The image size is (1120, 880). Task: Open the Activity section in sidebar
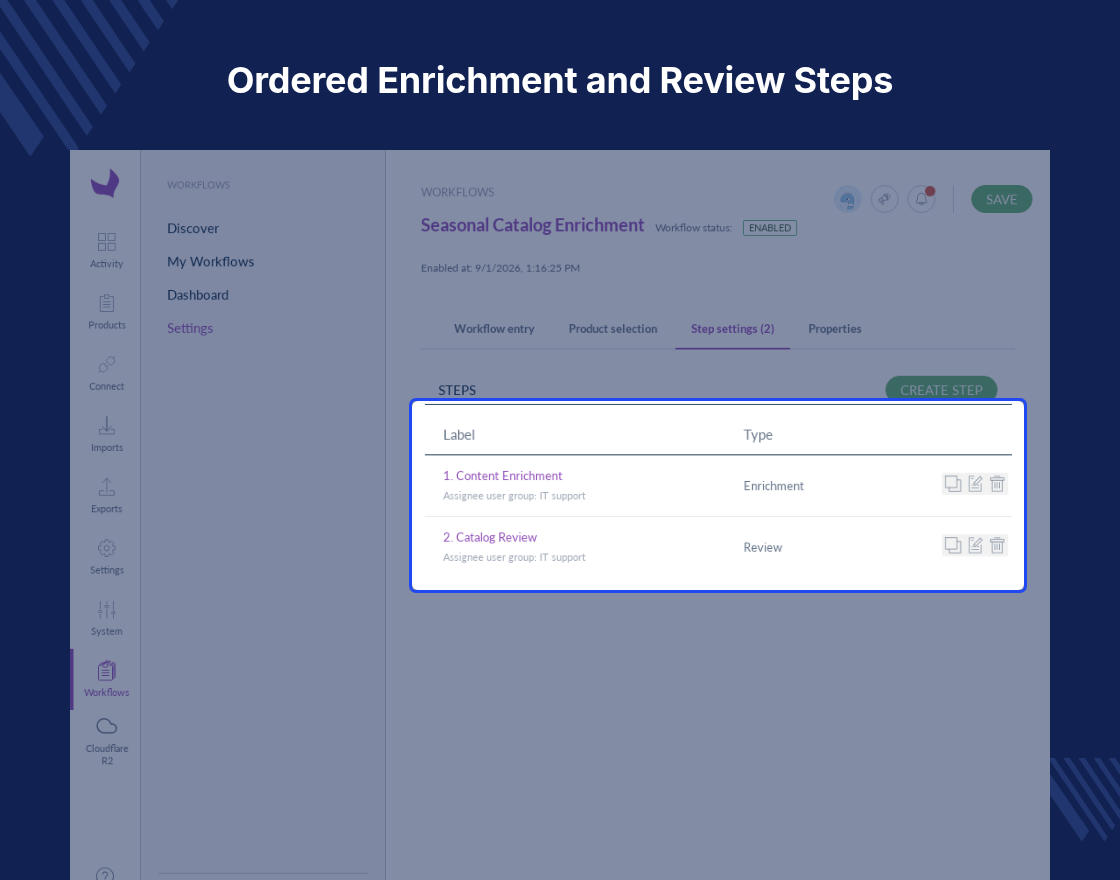pyautogui.click(x=106, y=250)
